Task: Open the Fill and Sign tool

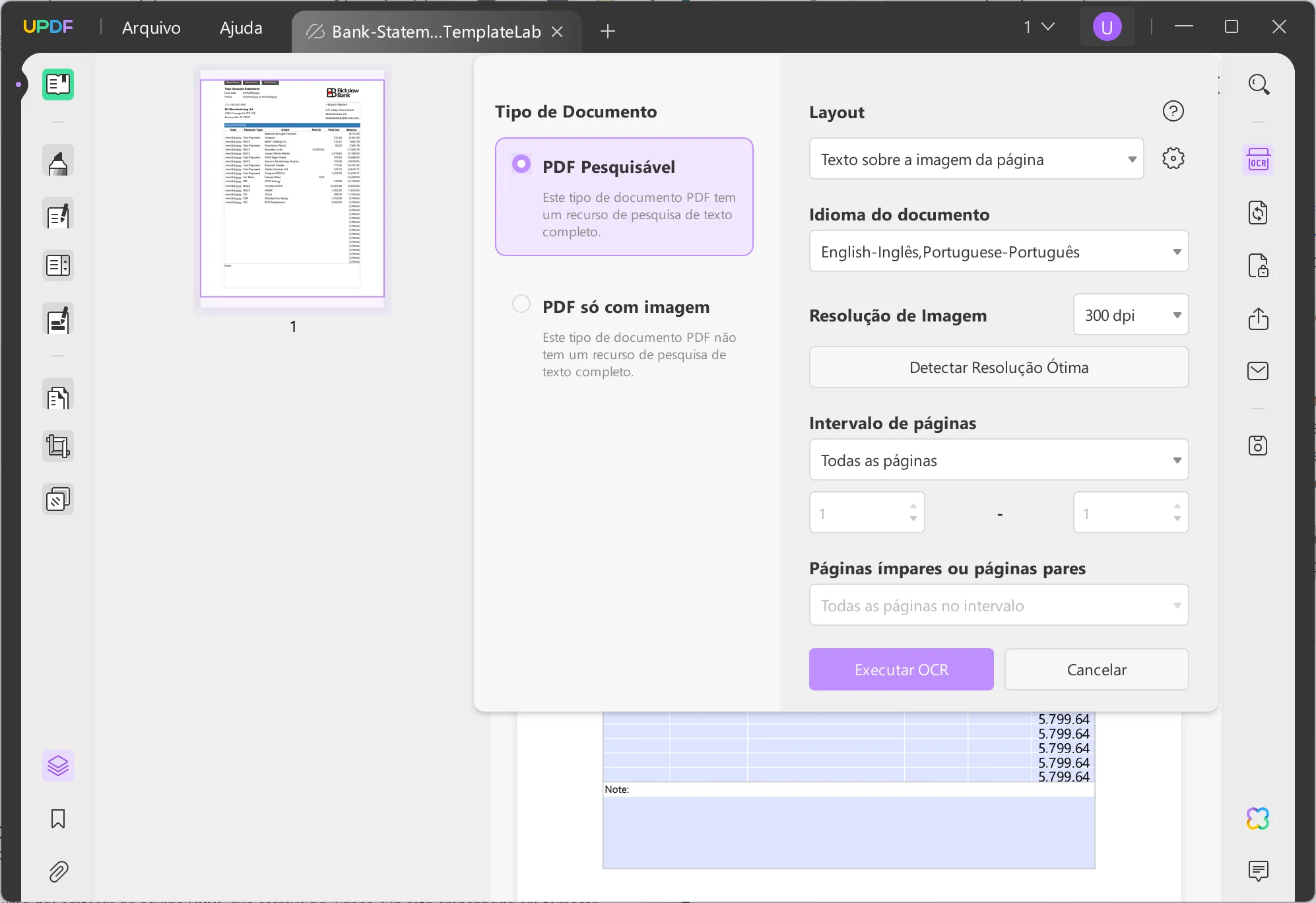Action: click(58, 319)
